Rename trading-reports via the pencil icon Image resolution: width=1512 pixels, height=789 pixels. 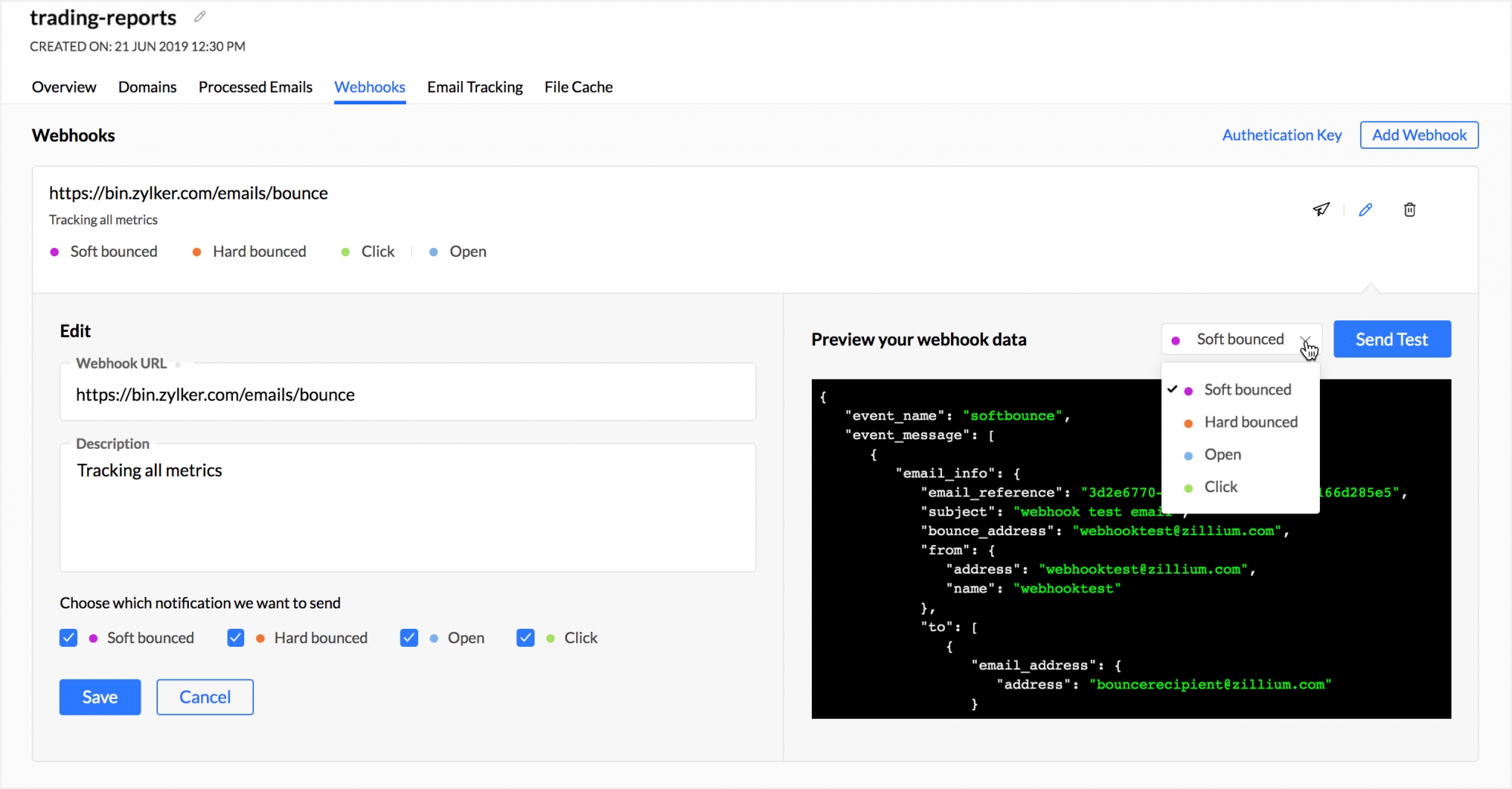pos(199,16)
